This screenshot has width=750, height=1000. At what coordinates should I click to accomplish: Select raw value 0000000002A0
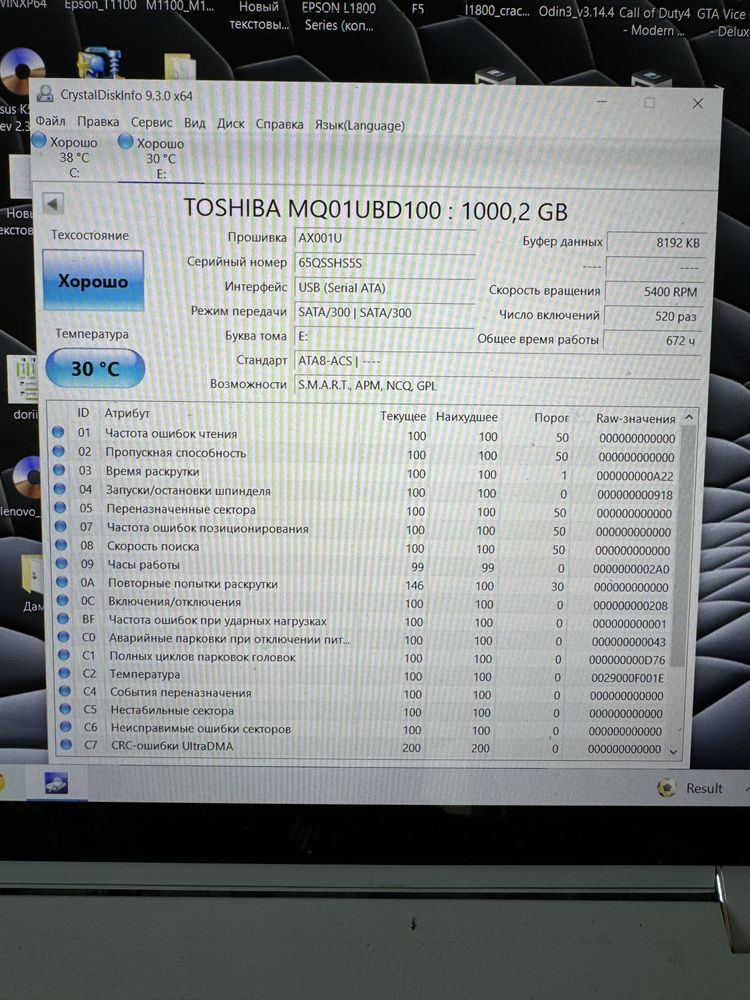(x=631, y=569)
